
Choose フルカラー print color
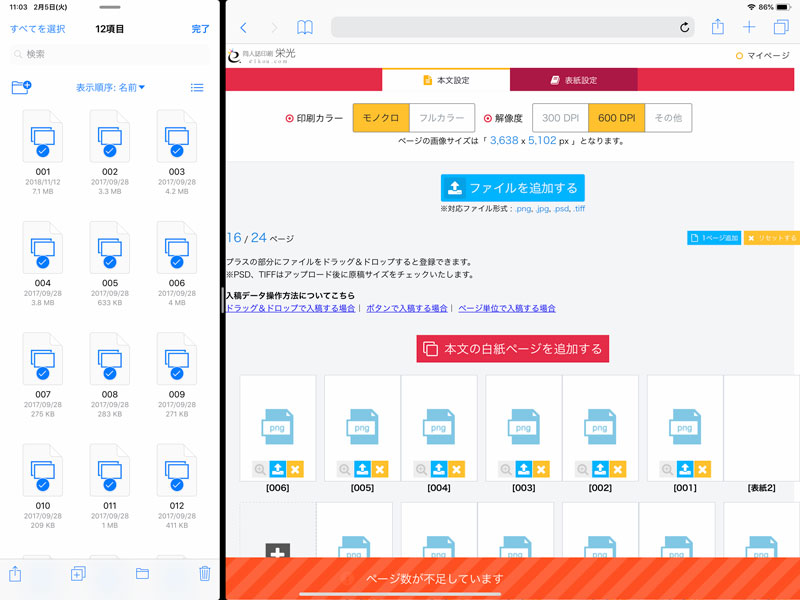coord(441,118)
